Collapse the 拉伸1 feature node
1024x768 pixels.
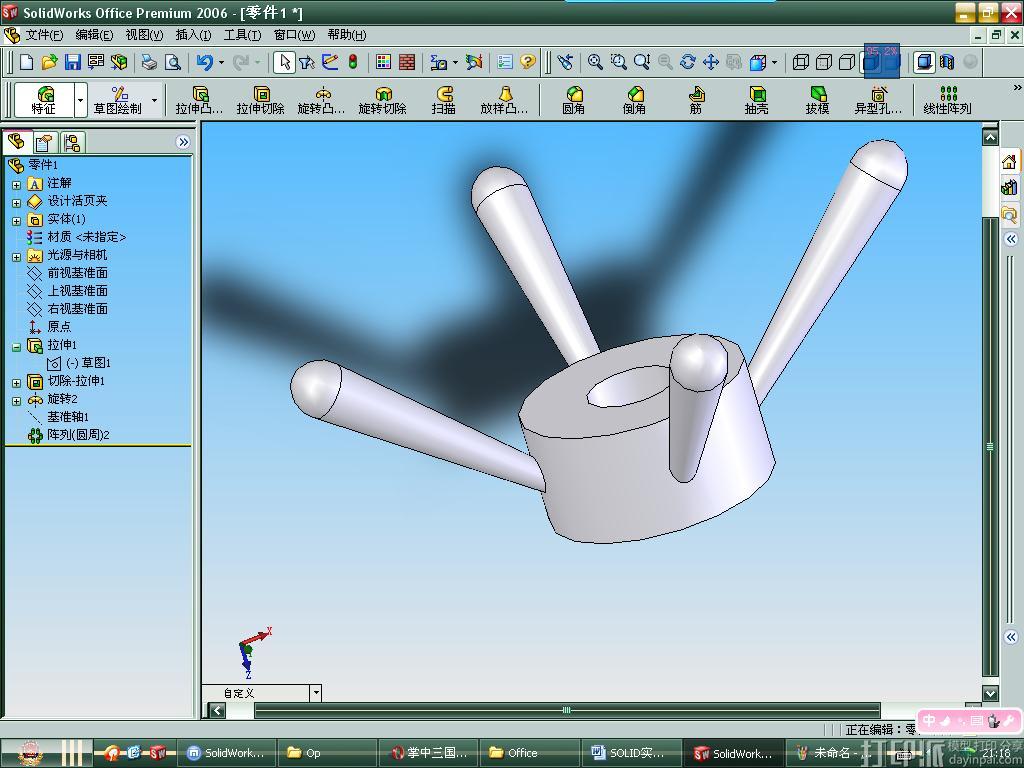click(x=16, y=345)
